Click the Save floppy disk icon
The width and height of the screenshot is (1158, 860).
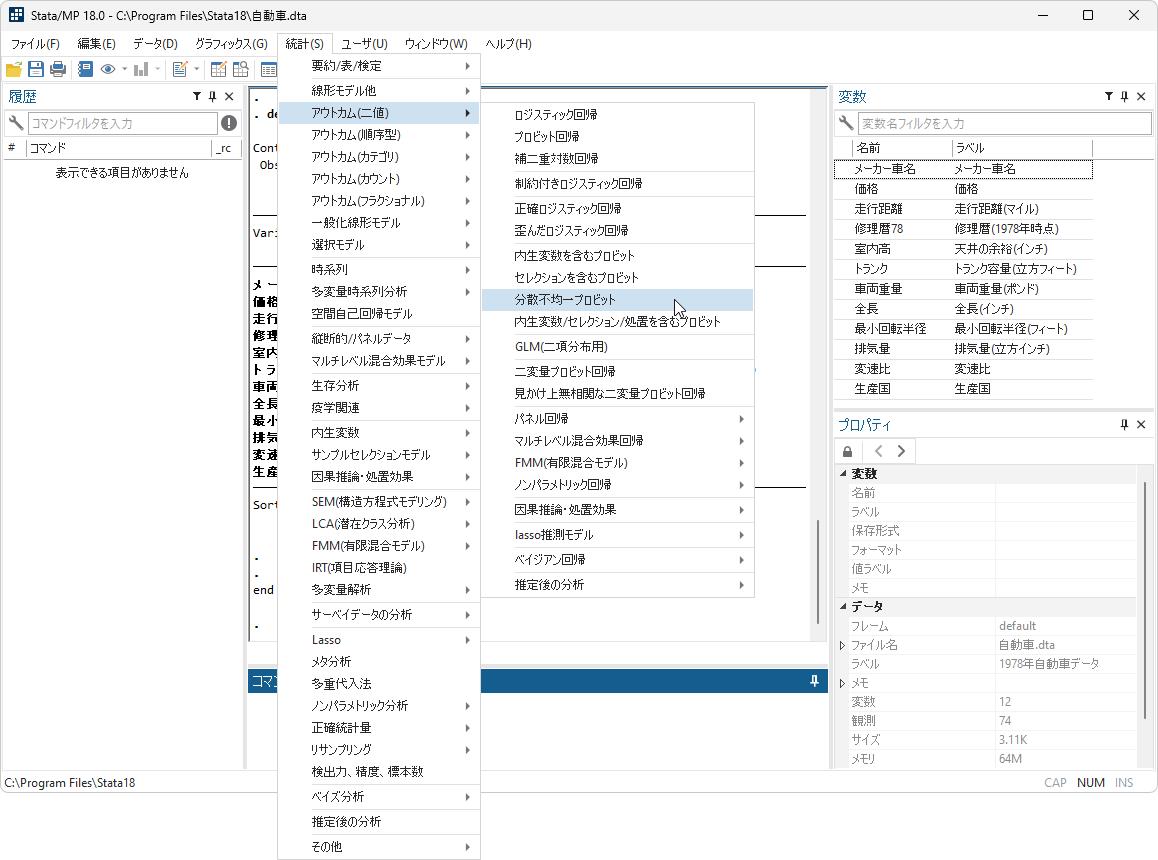[35, 69]
